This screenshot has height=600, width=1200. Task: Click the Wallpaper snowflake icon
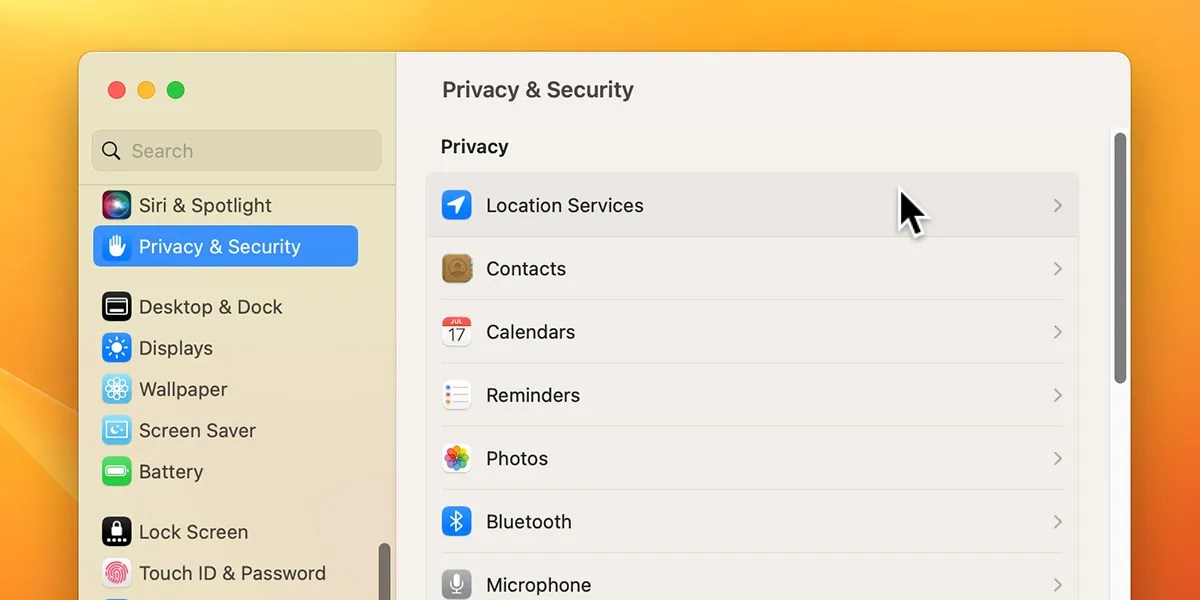pos(116,389)
